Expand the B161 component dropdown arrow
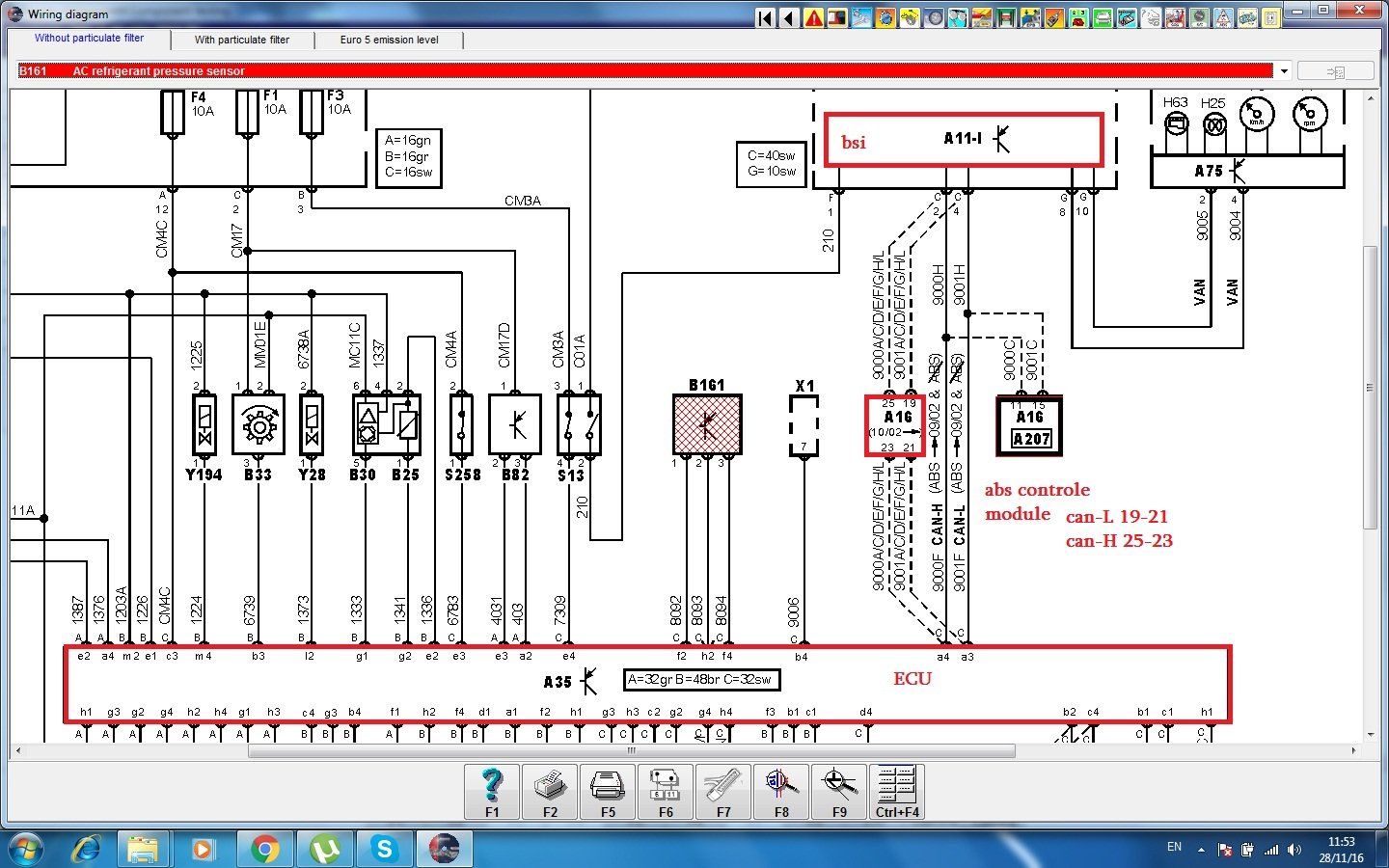This screenshot has width=1389, height=868. (1284, 71)
